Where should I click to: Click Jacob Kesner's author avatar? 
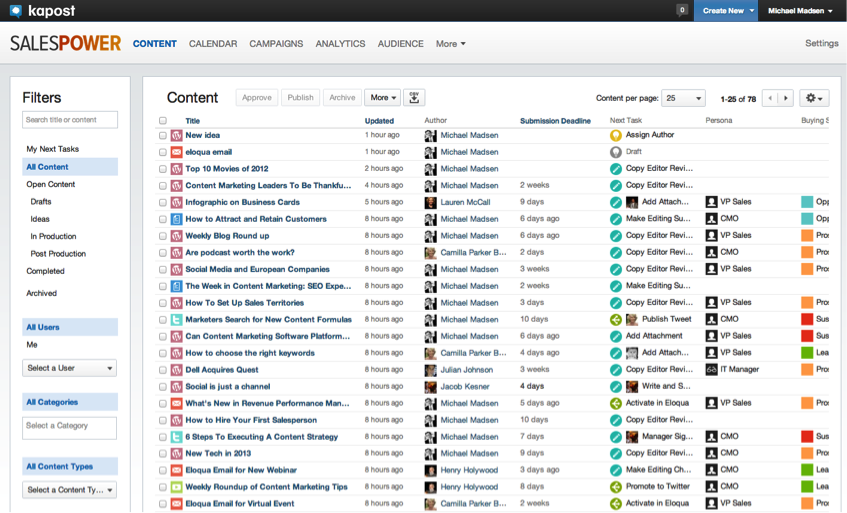pyautogui.click(x=431, y=387)
